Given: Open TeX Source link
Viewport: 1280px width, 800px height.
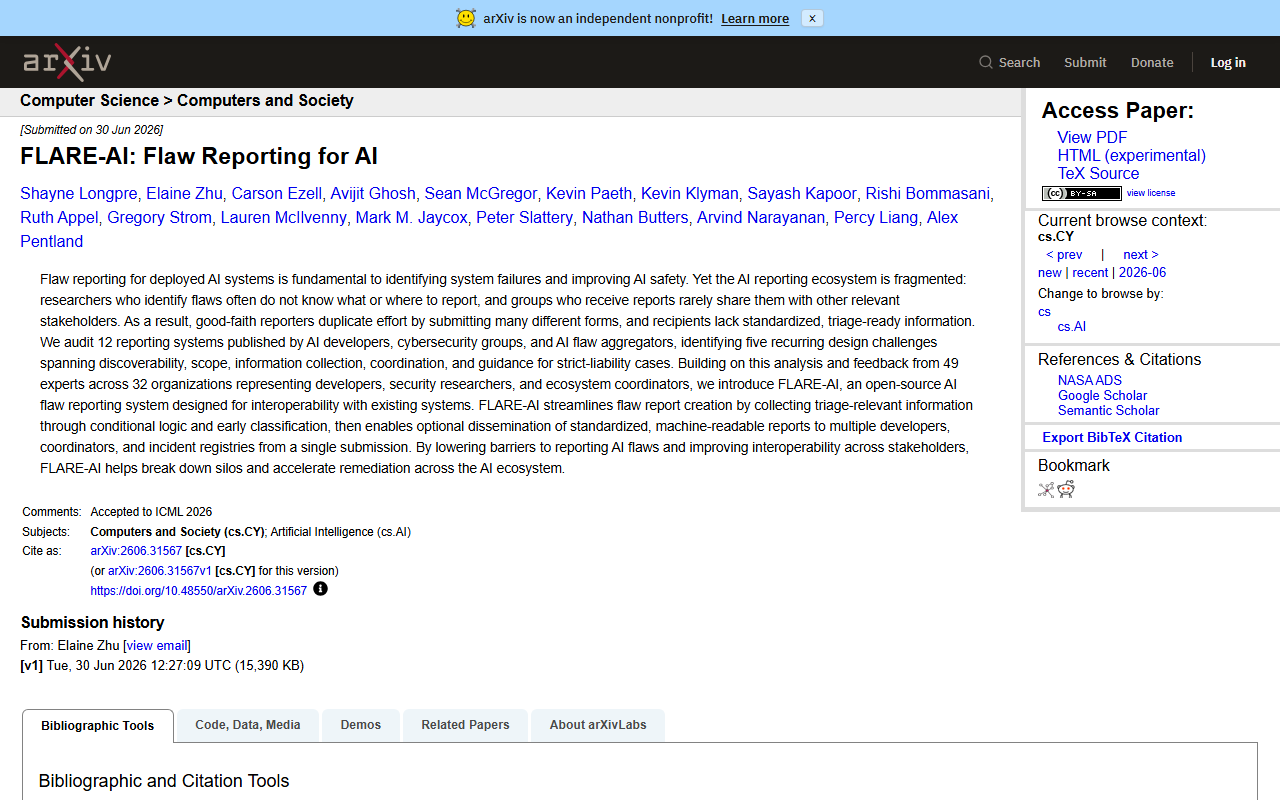Looking at the screenshot, I should click(x=1098, y=173).
